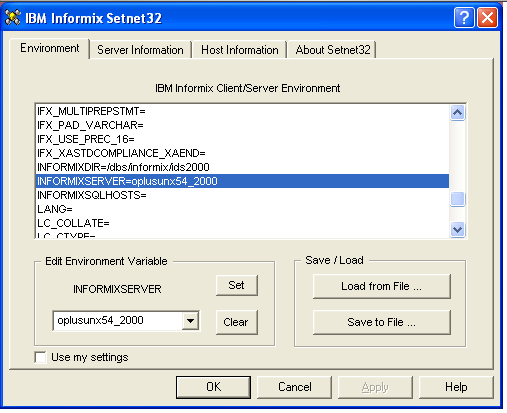Click the Apply button
This screenshot has width=507, height=413.
click(x=375, y=387)
